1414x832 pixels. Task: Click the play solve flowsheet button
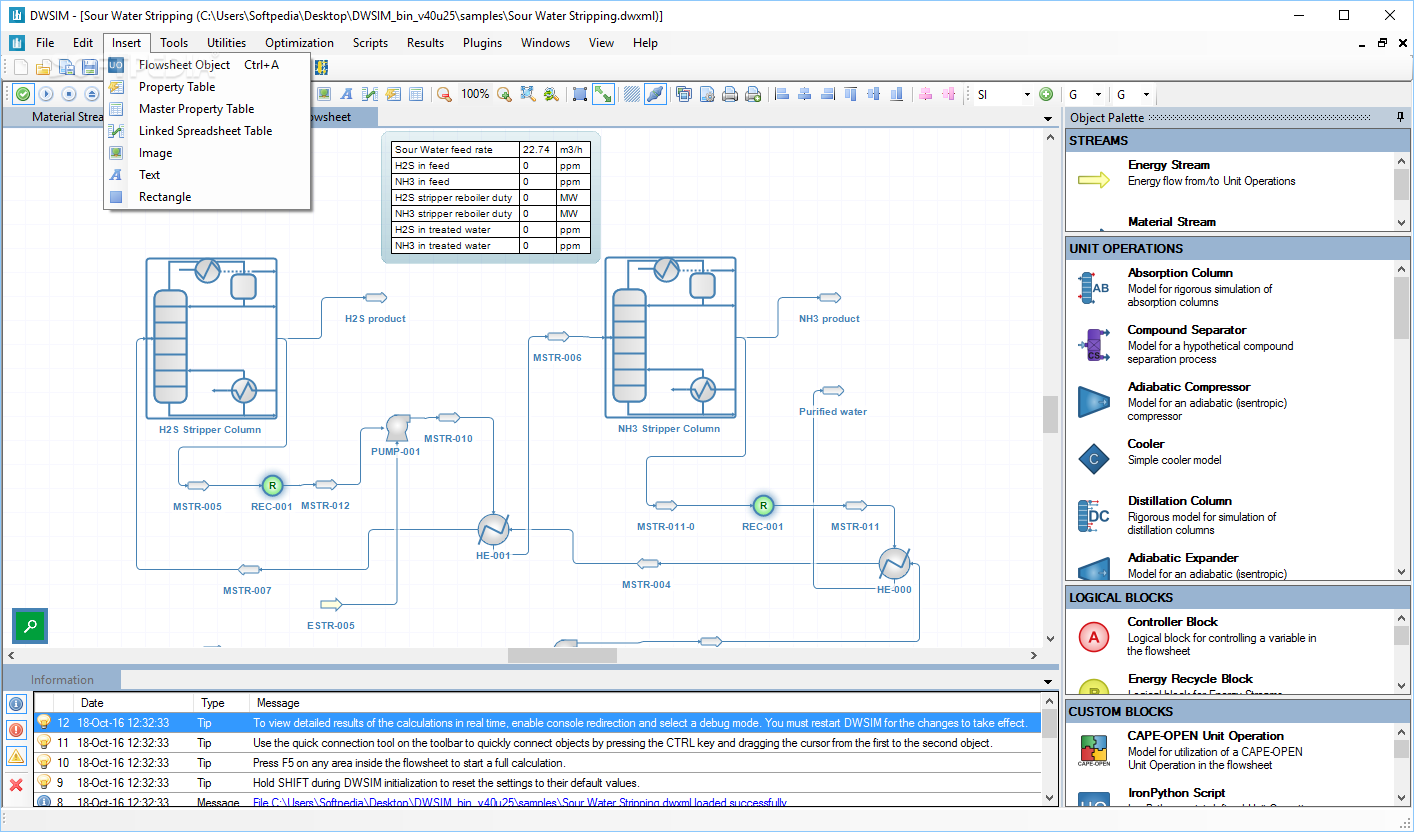pos(46,94)
